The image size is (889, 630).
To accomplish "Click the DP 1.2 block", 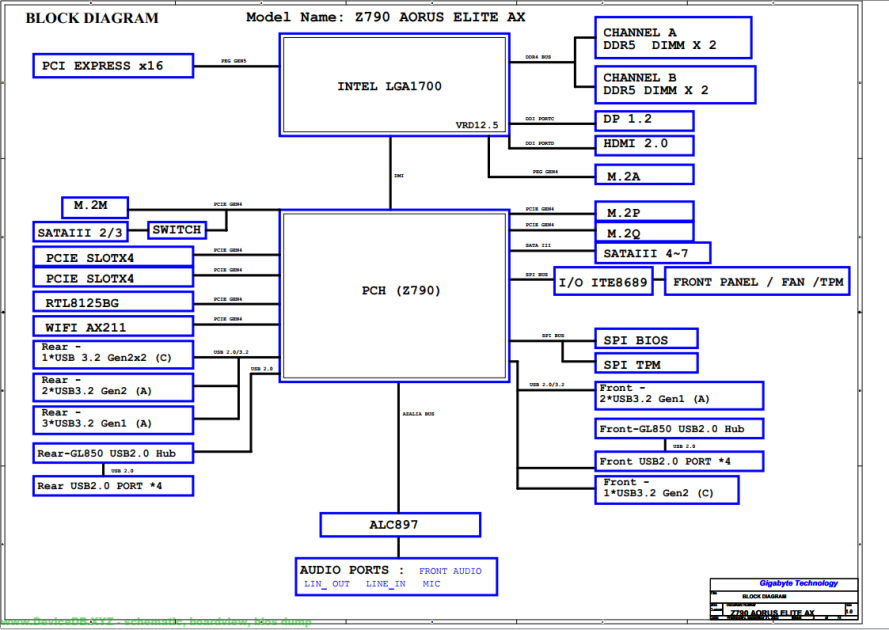I will coord(644,120).
